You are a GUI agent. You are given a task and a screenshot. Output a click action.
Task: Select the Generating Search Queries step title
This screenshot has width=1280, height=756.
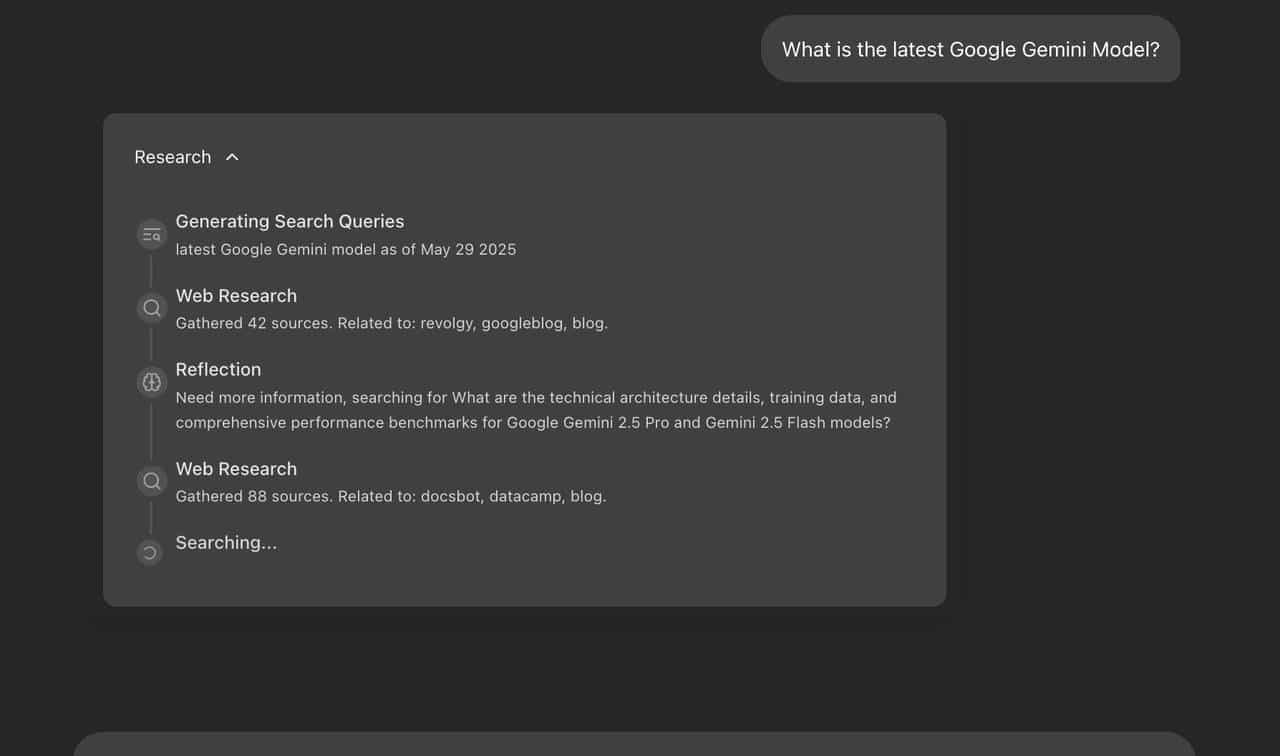[x=290, y=222]
